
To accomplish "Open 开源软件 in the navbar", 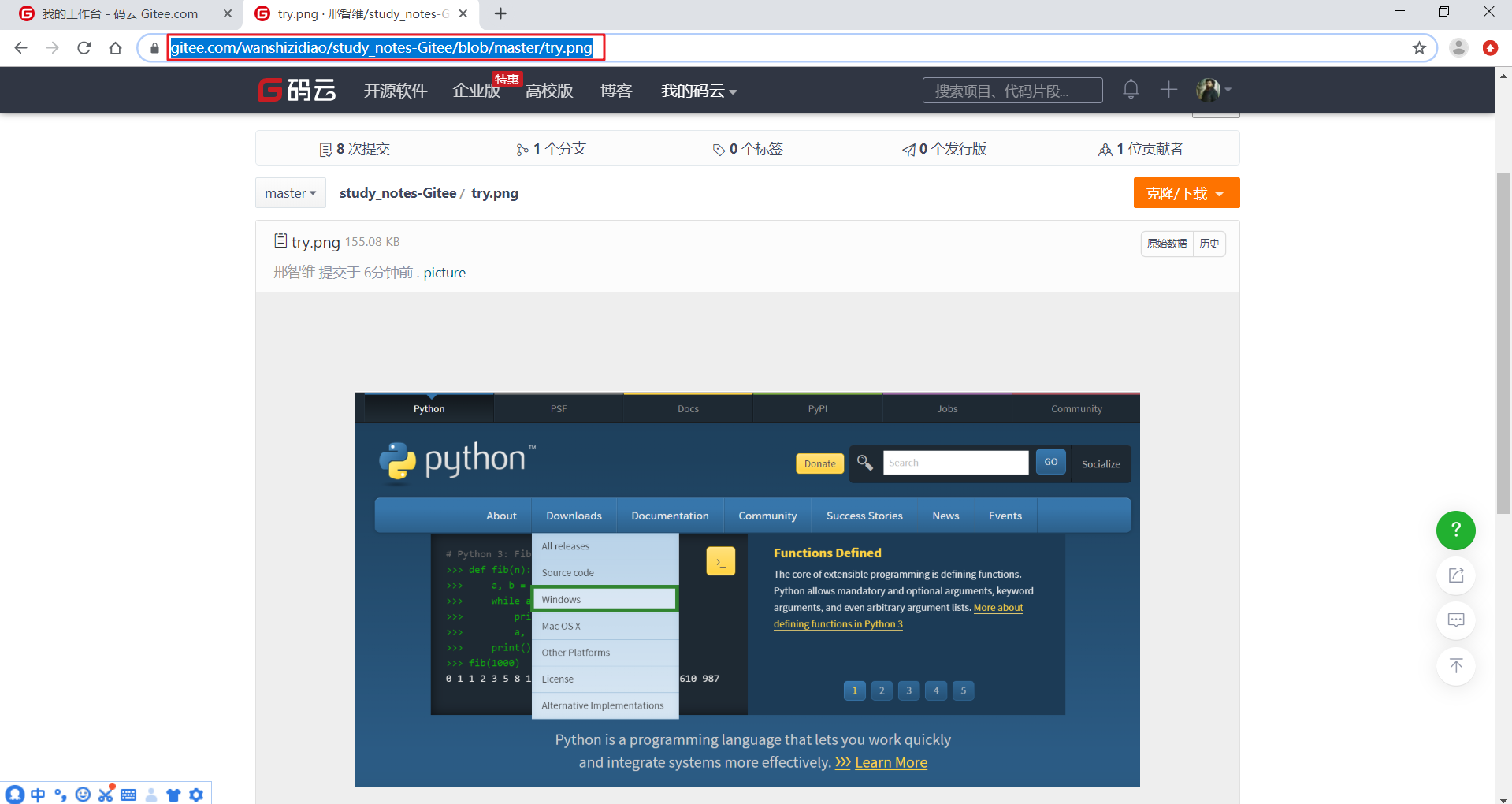I will [396, 91].
